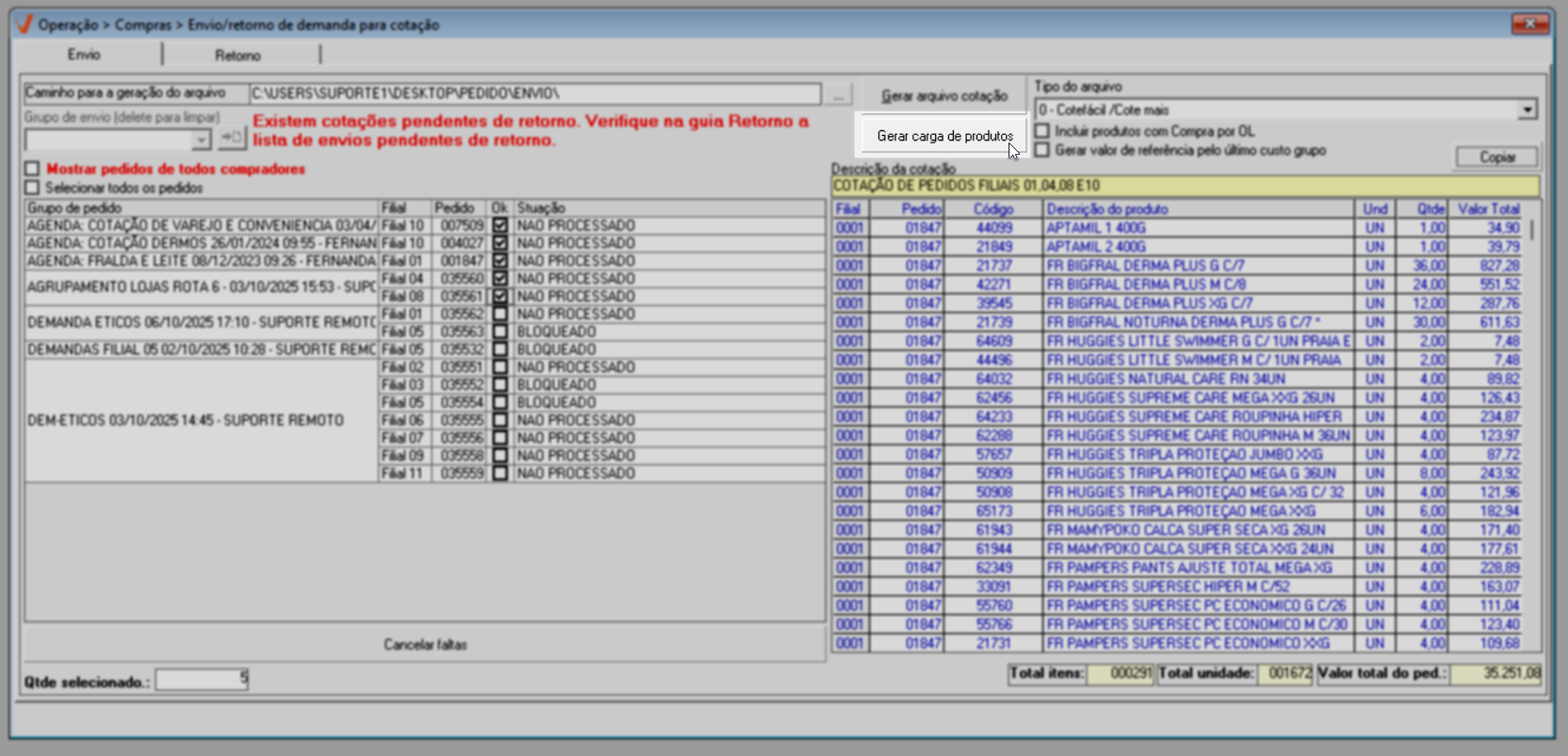Open the Tipo do arquivo dropdown

[x=1526, y=110]
